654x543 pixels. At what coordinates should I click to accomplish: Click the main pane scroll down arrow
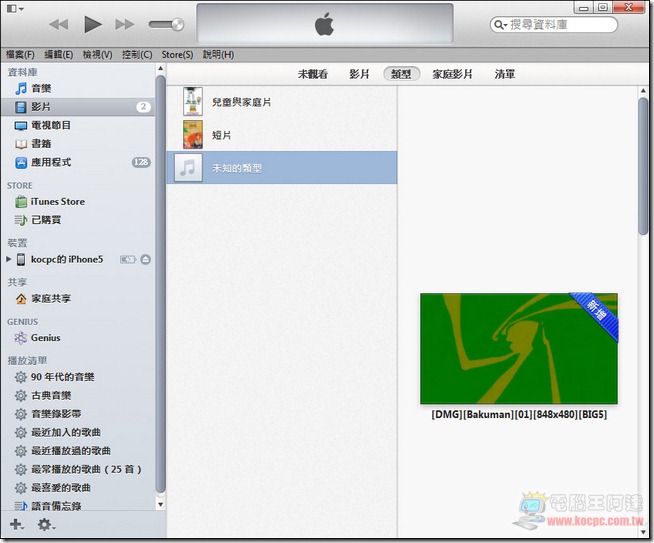point(643,532)
